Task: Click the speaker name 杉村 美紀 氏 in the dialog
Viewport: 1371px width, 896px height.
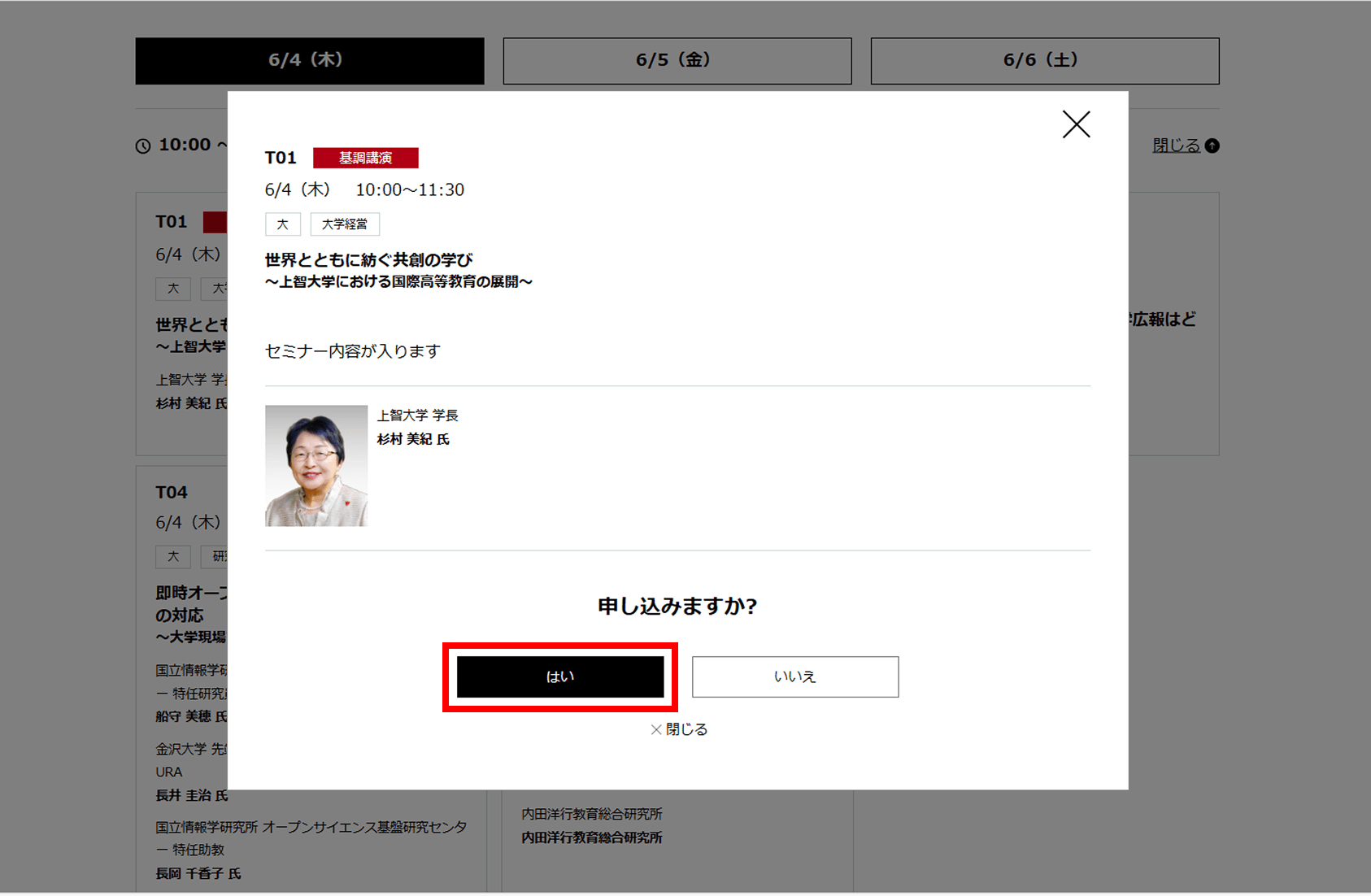Action: tap(413, 439)
